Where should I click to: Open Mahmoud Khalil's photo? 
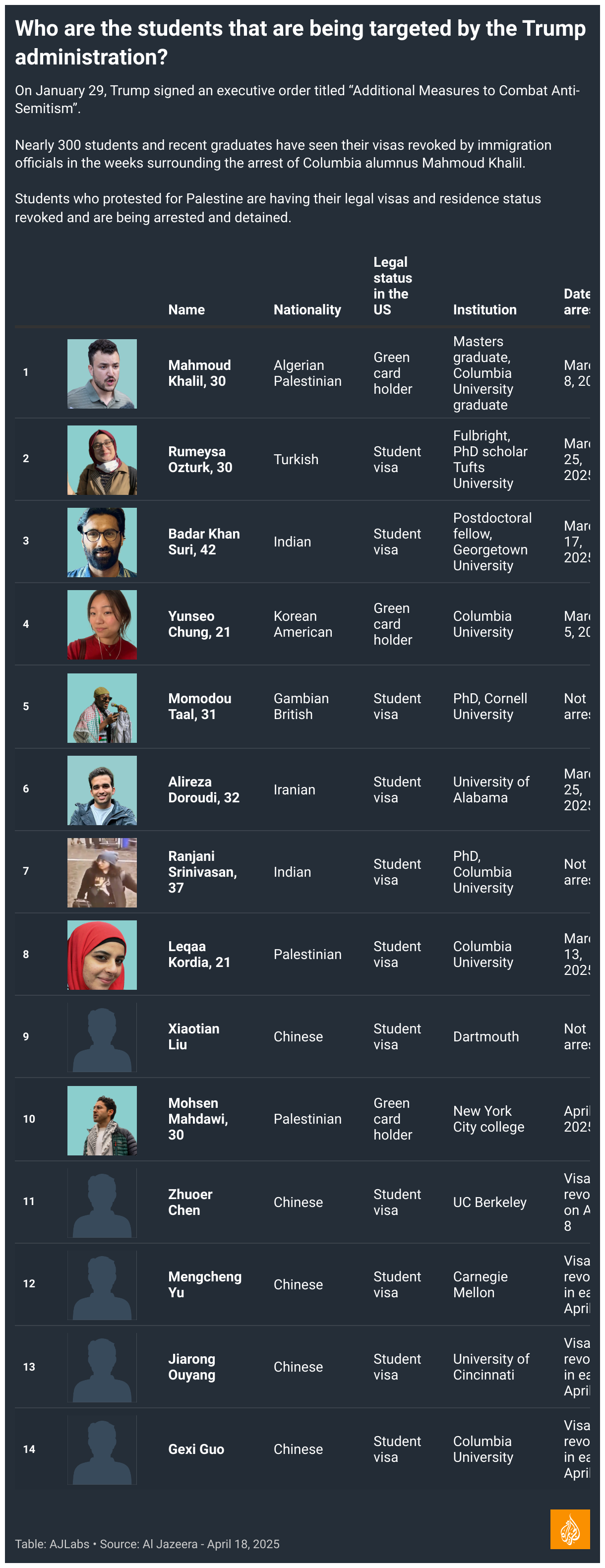[102, 373]
